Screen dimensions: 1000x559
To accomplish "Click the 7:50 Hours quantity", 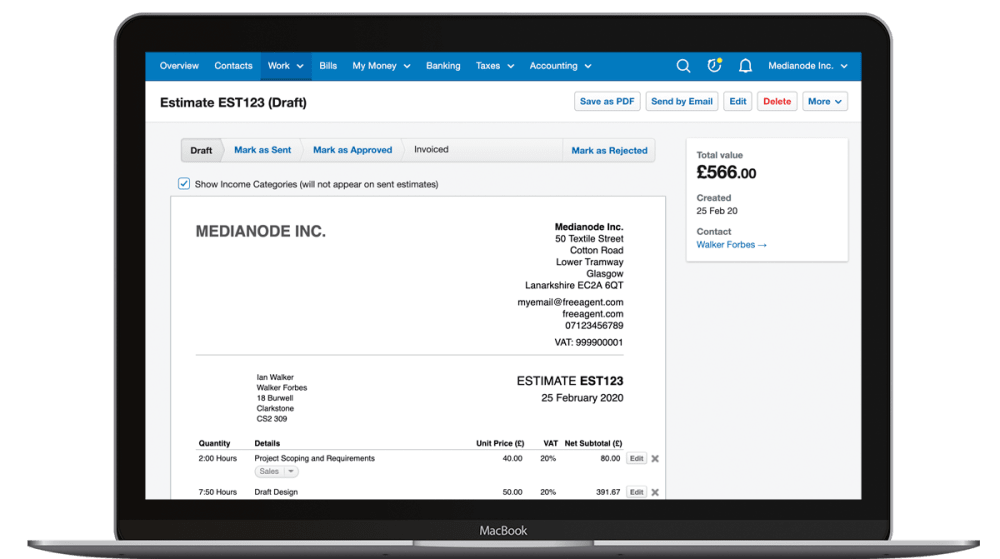I will click(217, 492).
